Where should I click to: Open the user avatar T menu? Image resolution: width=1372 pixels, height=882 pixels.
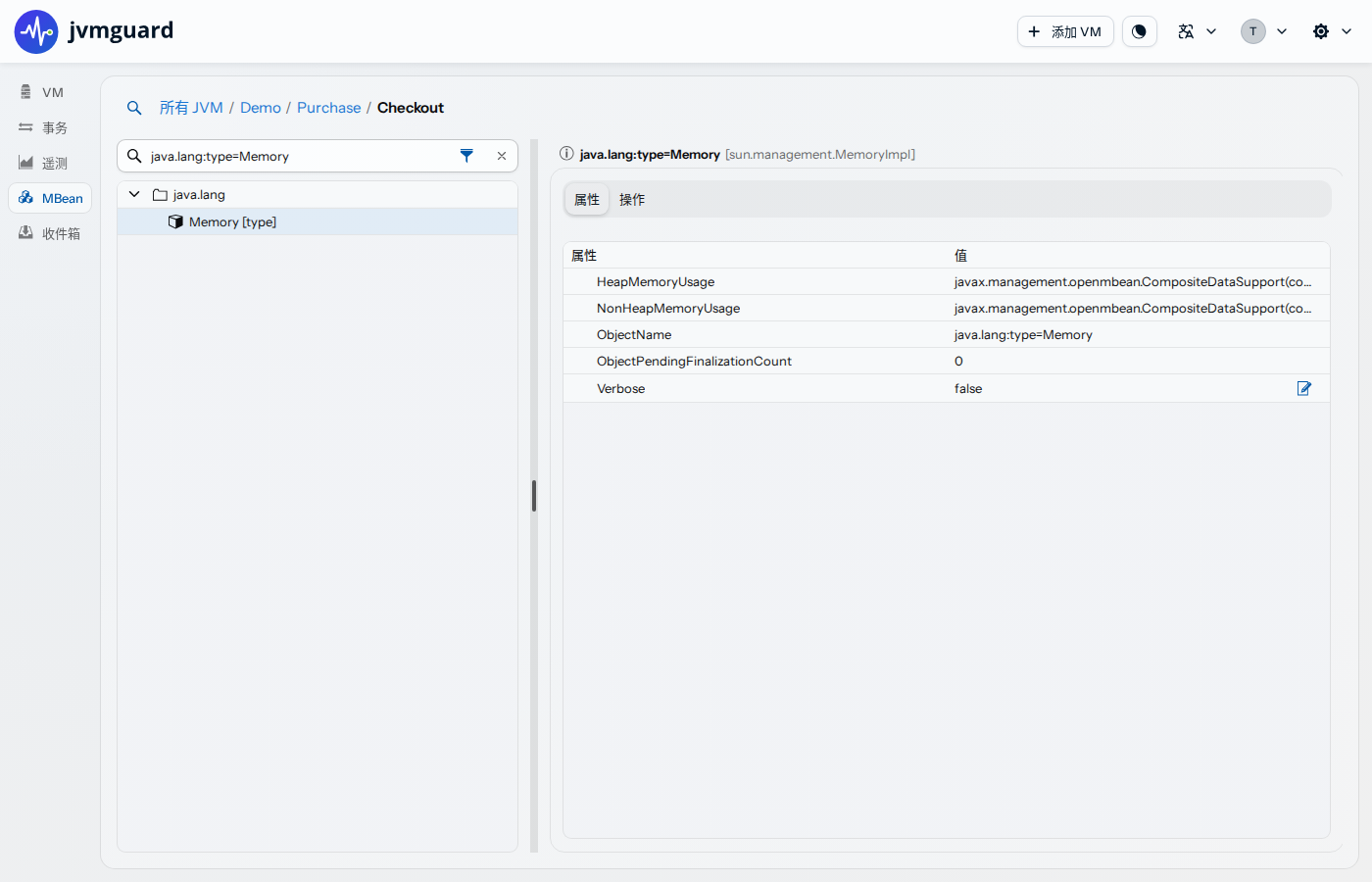tap(1264, 31)
